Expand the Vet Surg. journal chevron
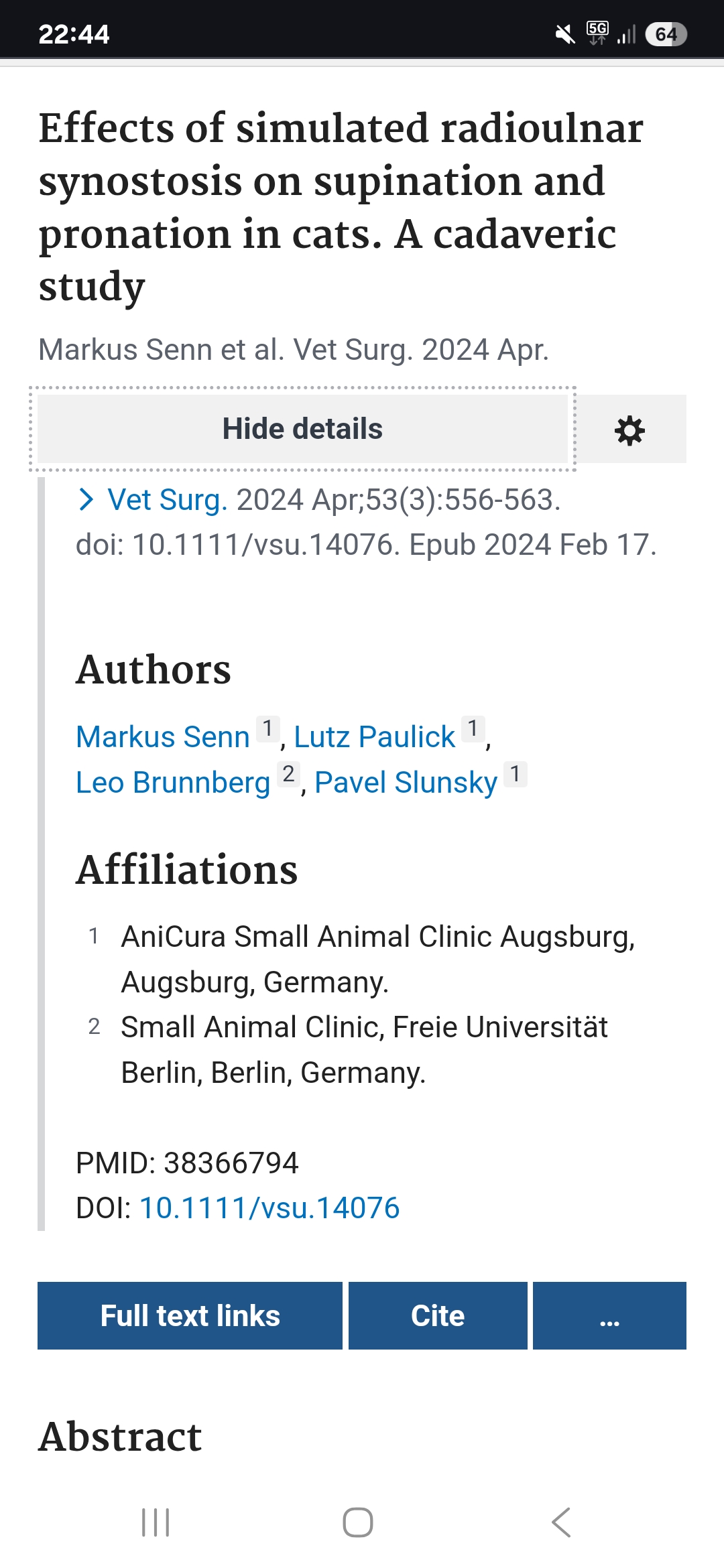This screenshot has width=724, height=1568. click(x=86, y=500)
